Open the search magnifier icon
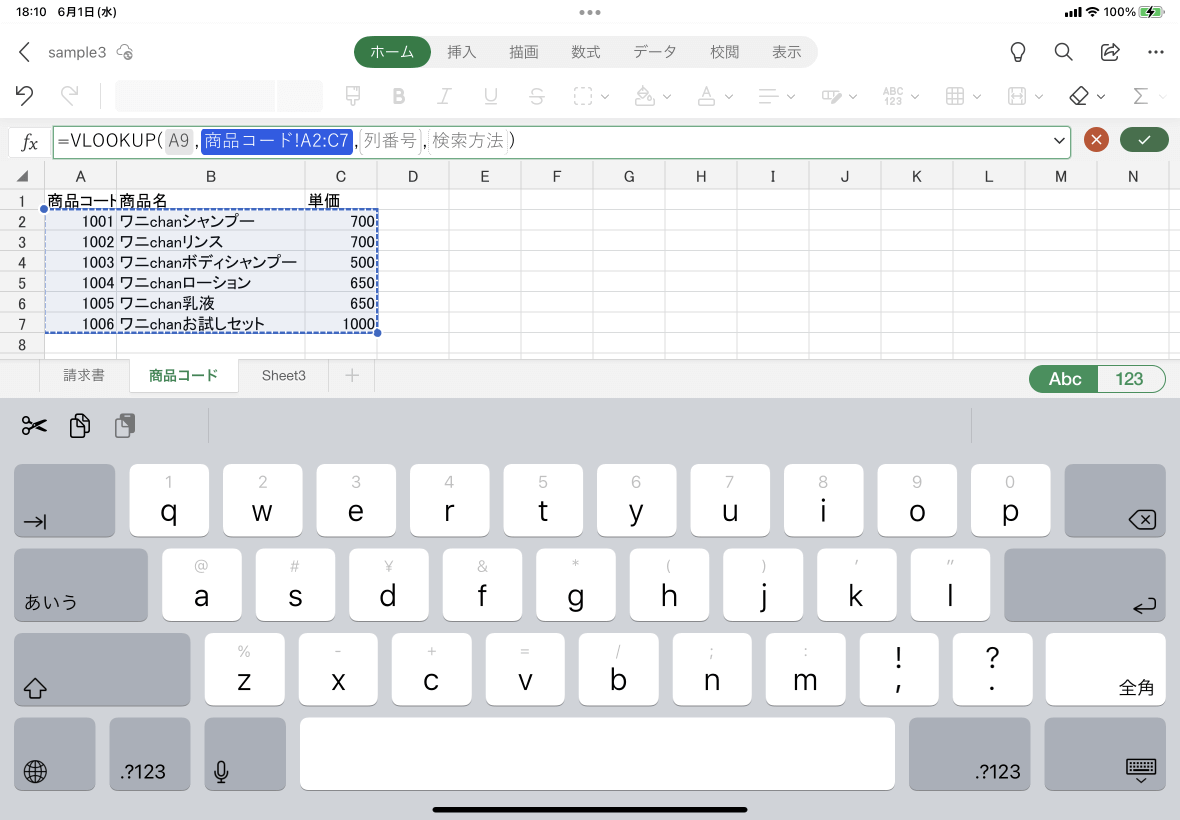 [x=1063, y=52]
